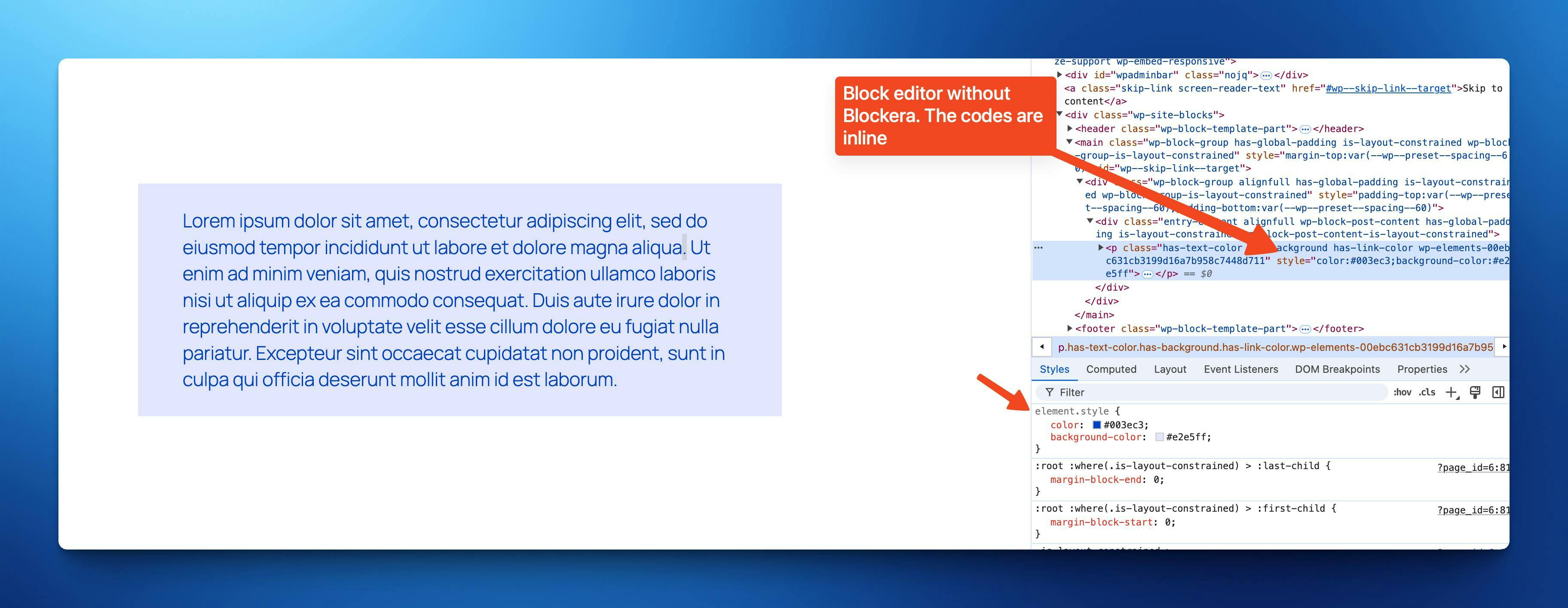Click the element.style selector text
Image resolution: width=1568 pixels, height=608 pixels.
point(1072,411)
